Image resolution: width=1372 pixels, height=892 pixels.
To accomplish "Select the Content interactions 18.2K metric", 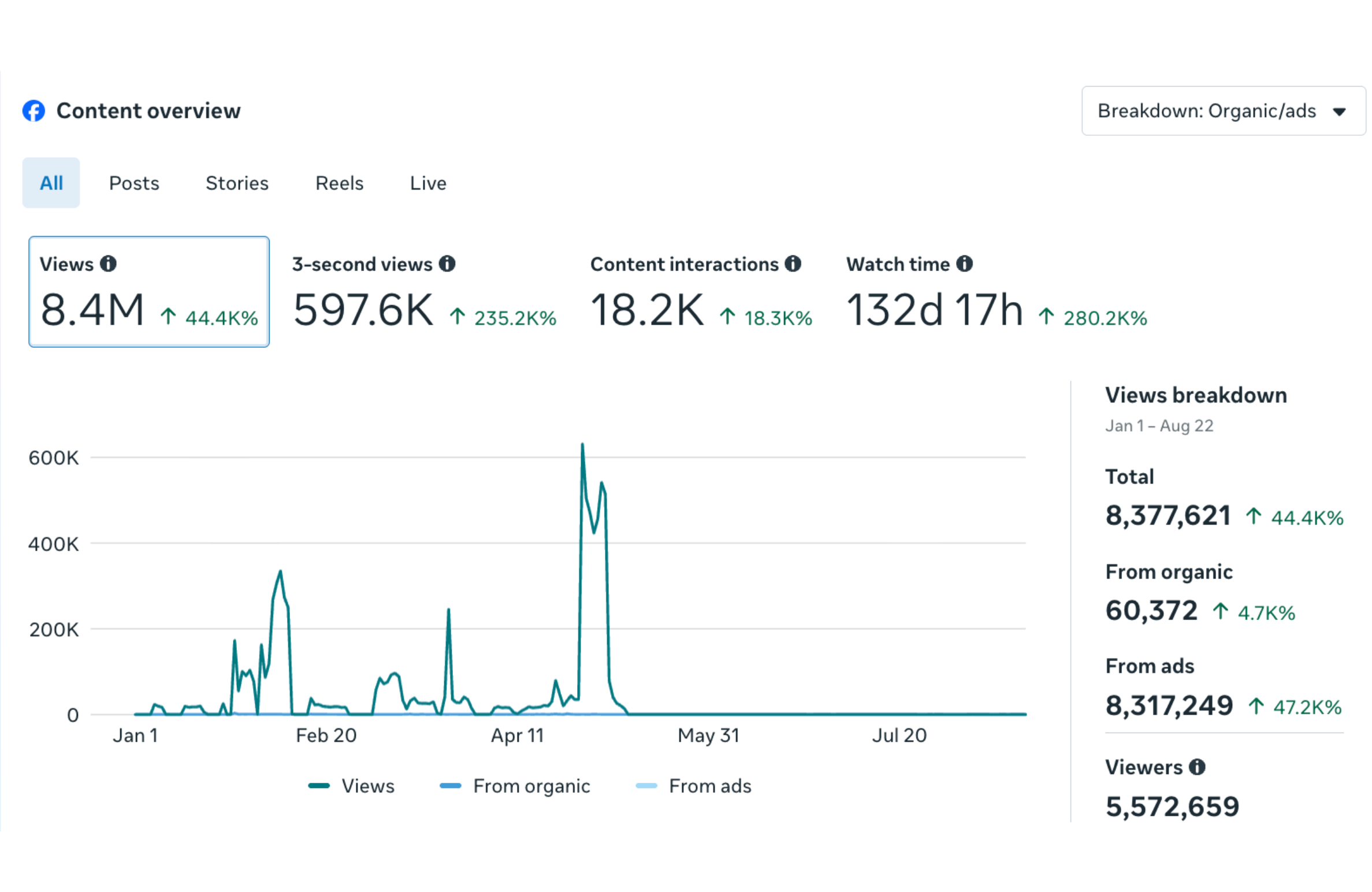I will tap(701, 292).
